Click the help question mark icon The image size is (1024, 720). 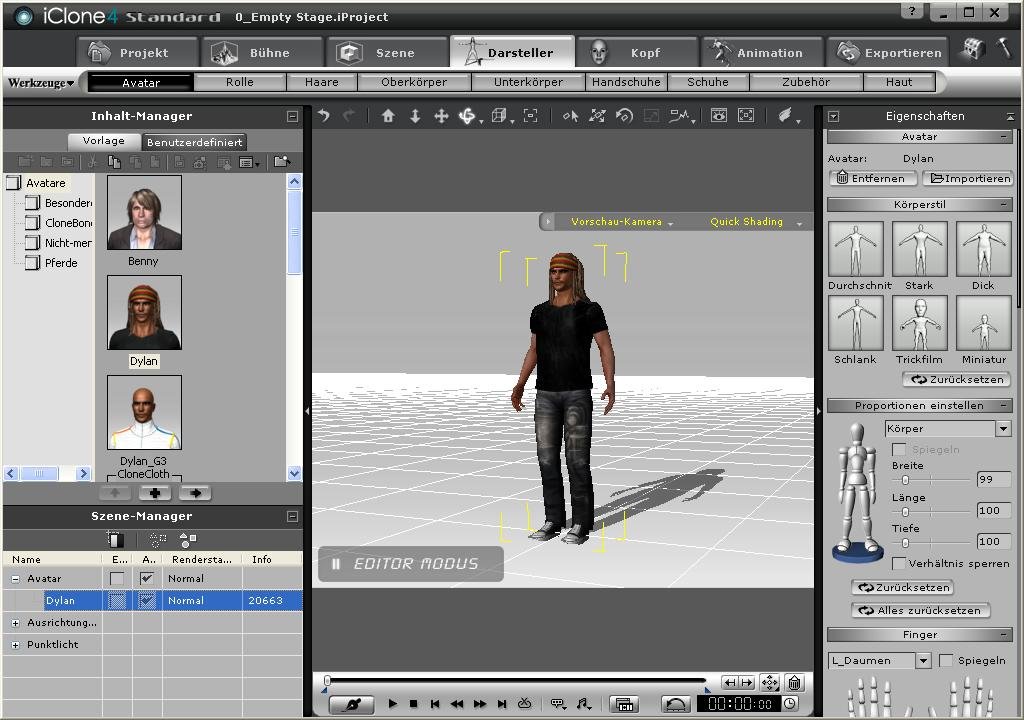click(x=912, y=11)
